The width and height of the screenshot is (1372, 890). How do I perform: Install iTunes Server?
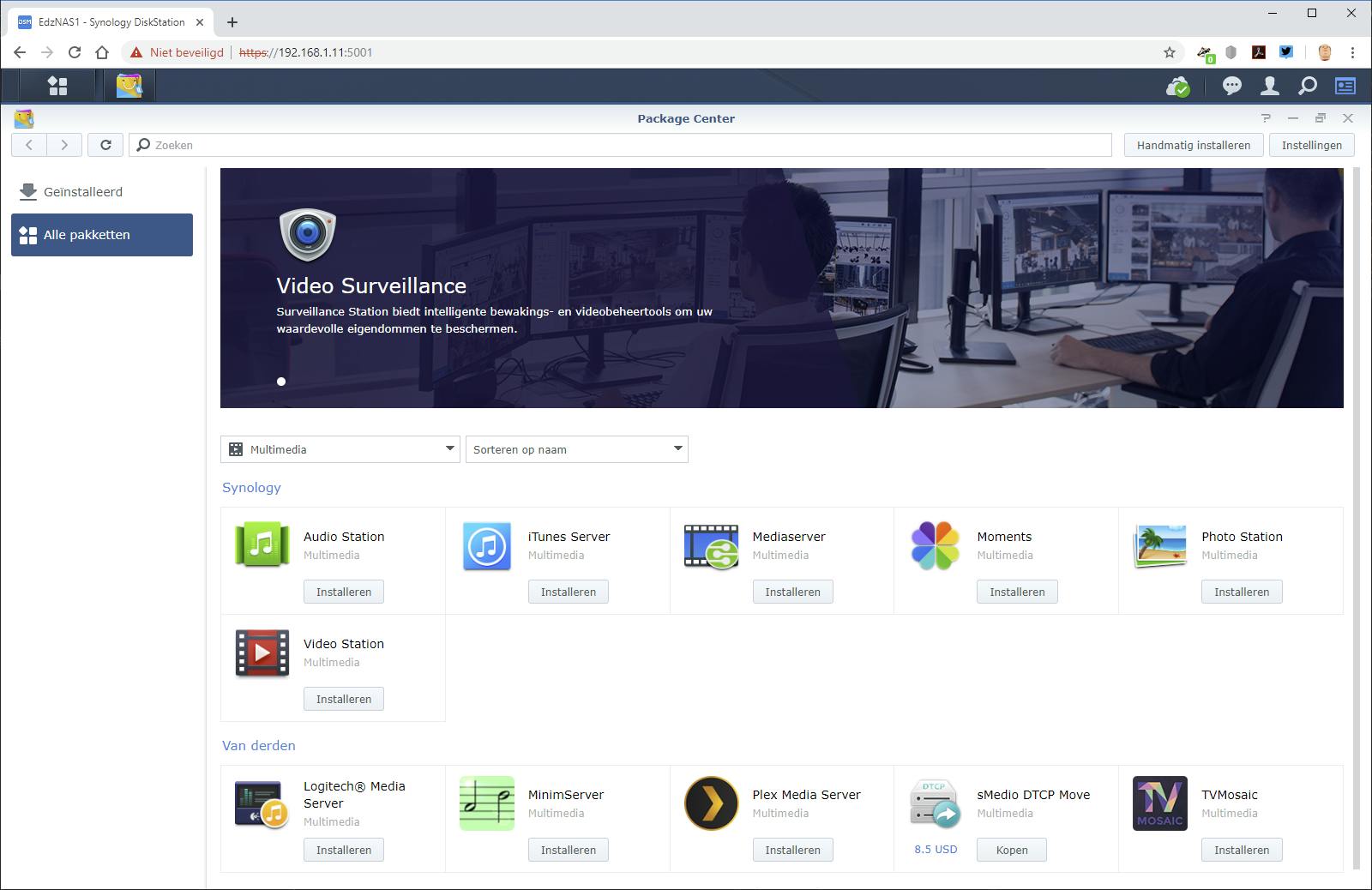569,592
